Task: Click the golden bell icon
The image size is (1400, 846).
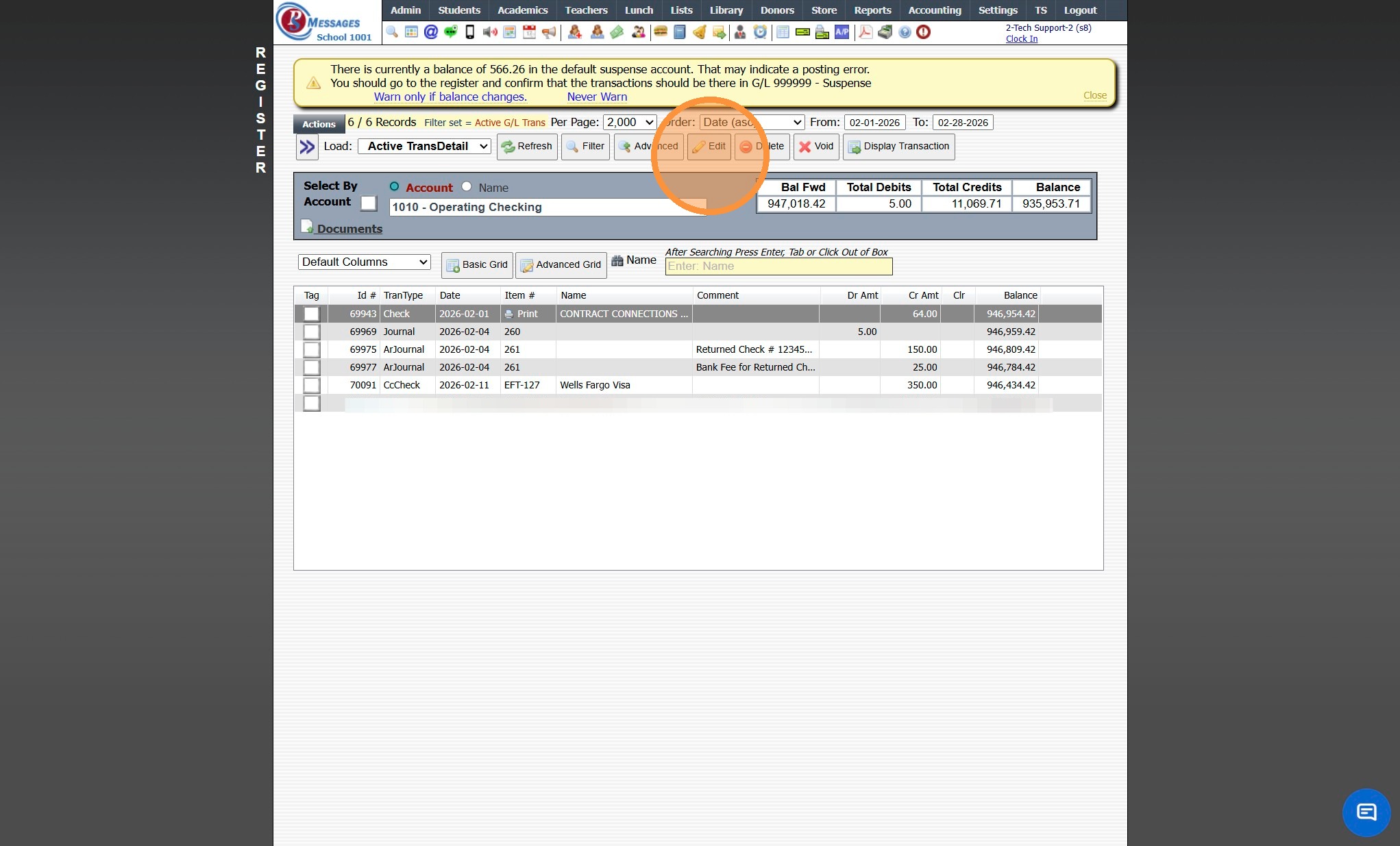Action: point(700,32)
